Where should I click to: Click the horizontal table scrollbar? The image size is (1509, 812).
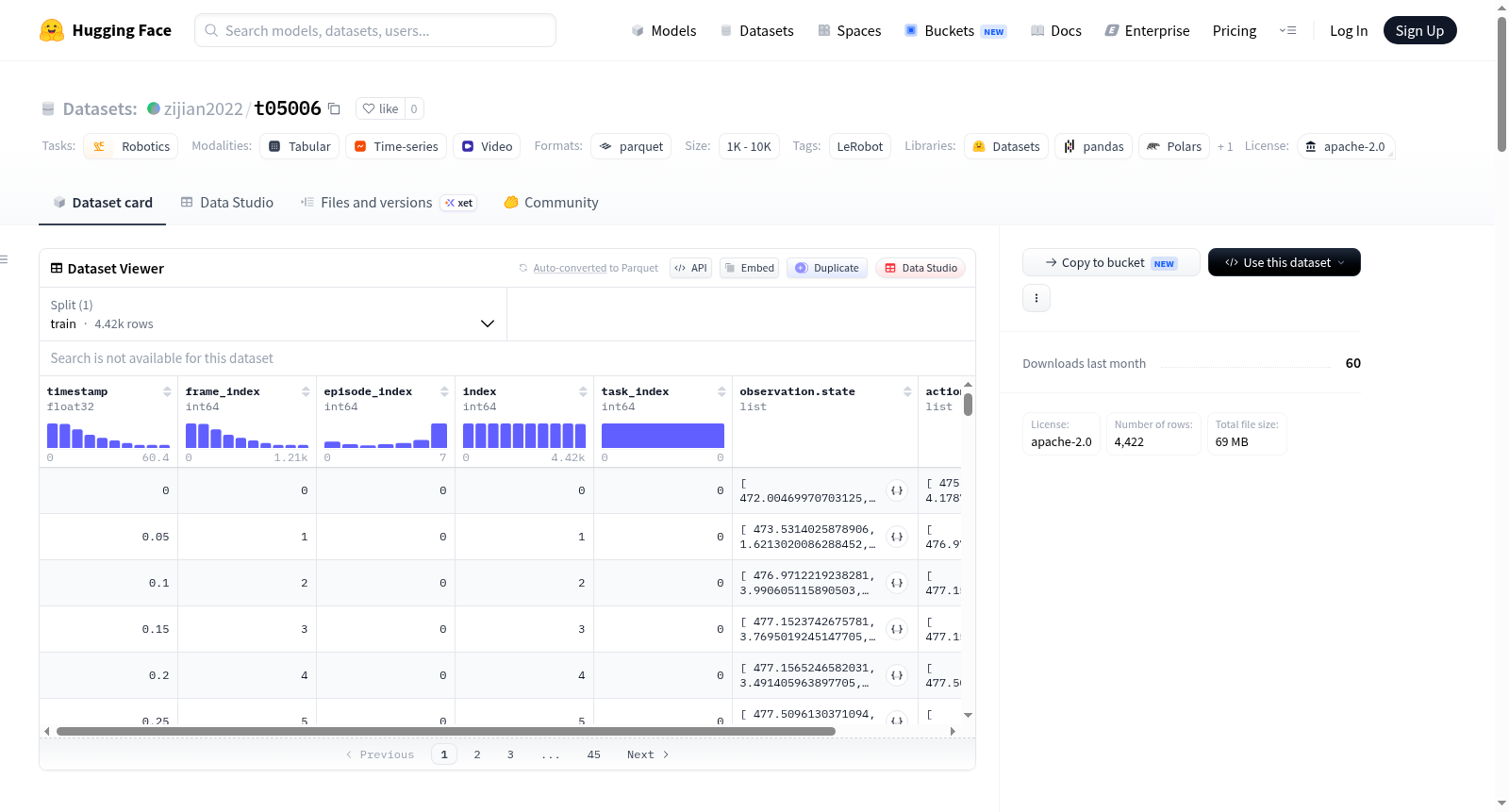tap(445, 731)
